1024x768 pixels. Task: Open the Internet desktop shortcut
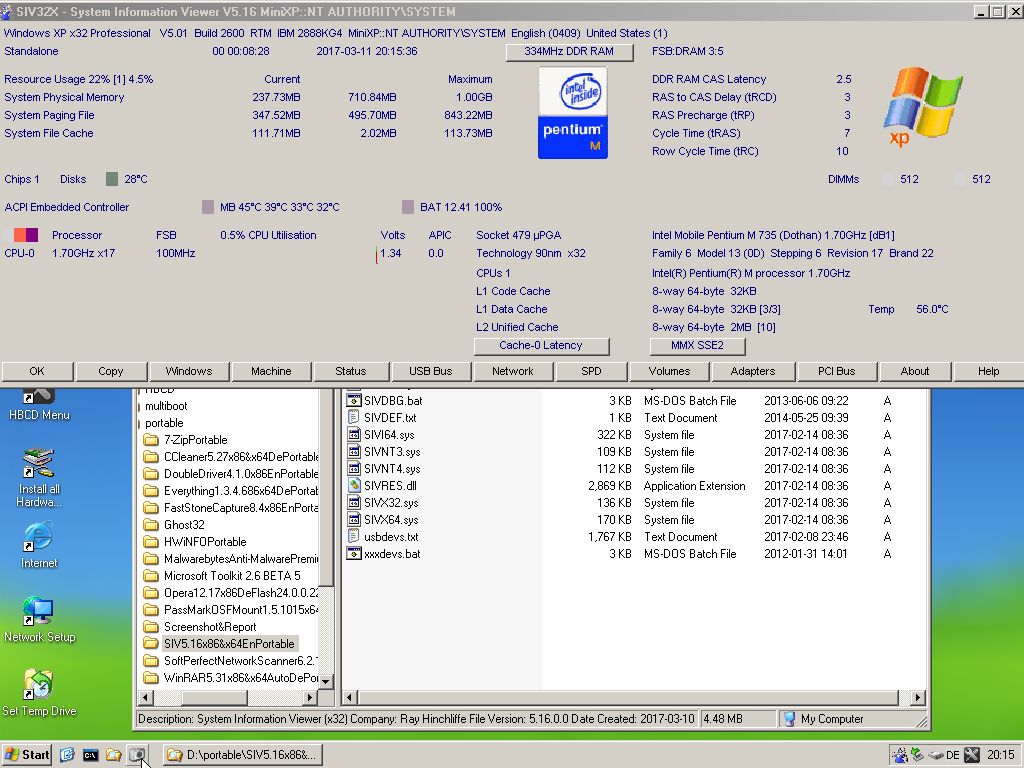[39, 545]
